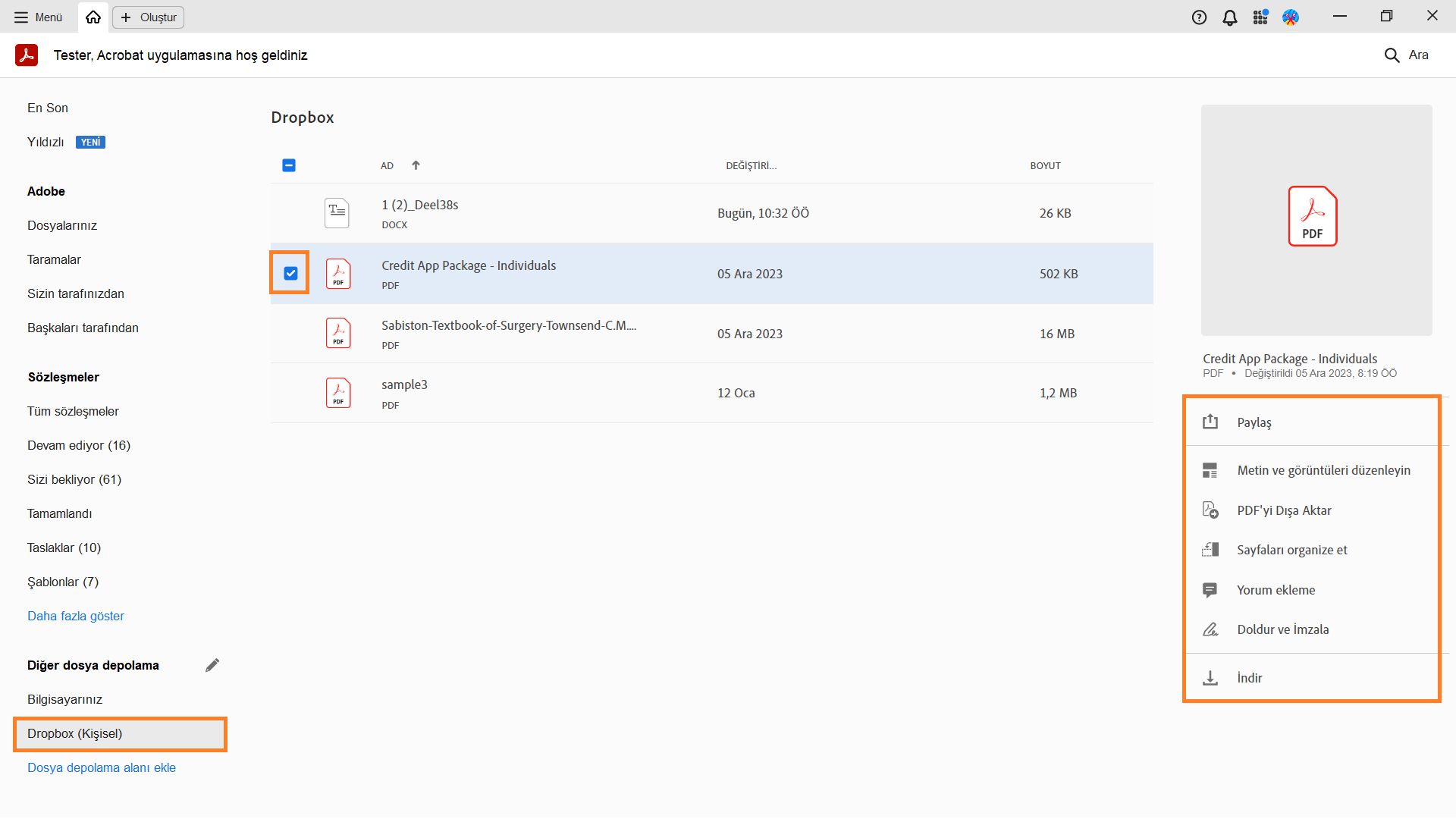Expand the Oluştur create button
1456x819 pixels.
point(149,17)
